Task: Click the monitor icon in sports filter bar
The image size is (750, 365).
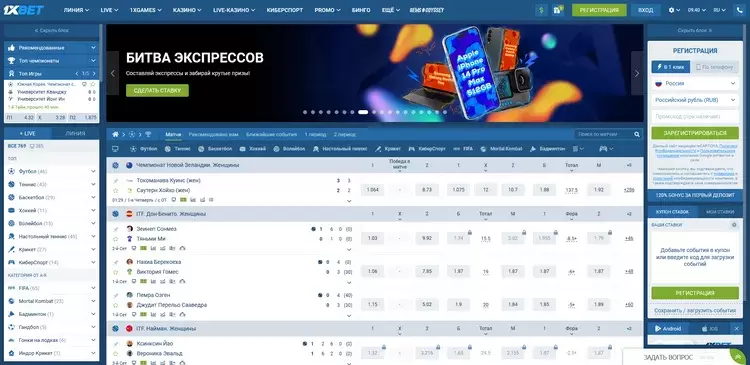Action: (x=115, y=149)
